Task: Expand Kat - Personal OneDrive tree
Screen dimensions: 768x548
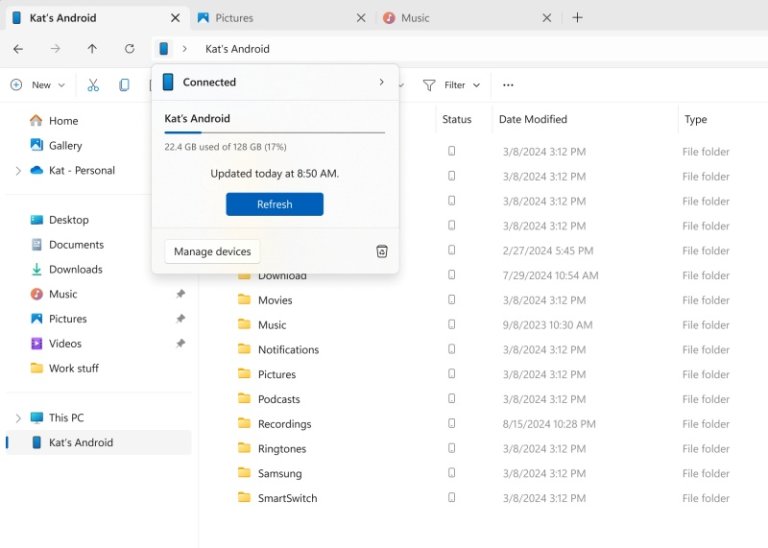Action: pyautogui.click(x=18, y=171)
